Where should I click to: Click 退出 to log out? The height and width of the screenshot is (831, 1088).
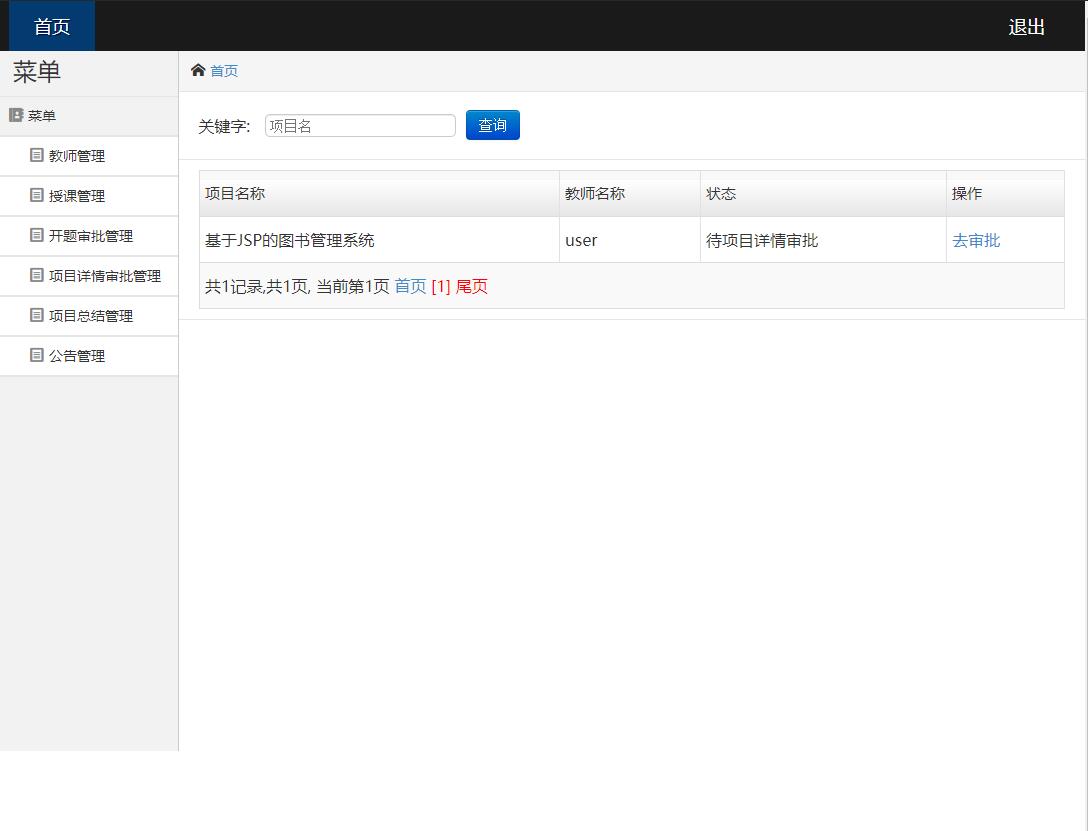(x=1026, y=27)
